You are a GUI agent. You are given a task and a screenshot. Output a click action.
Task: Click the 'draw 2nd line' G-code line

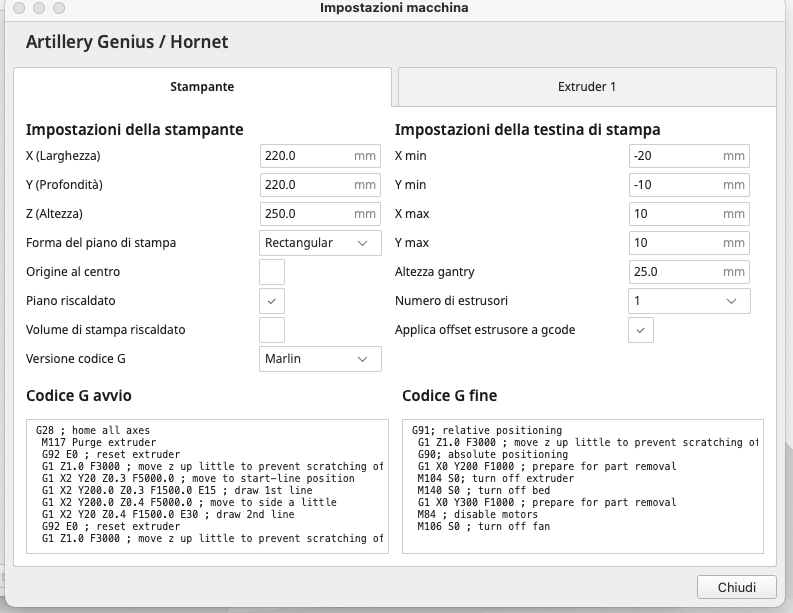click(168, 514)
